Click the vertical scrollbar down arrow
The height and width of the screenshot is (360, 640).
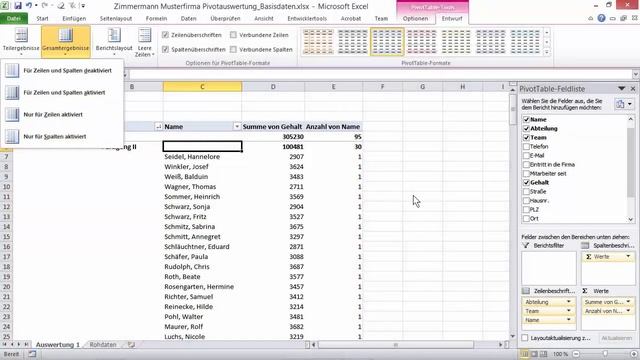pyautogui.click(x=513, y=336)
